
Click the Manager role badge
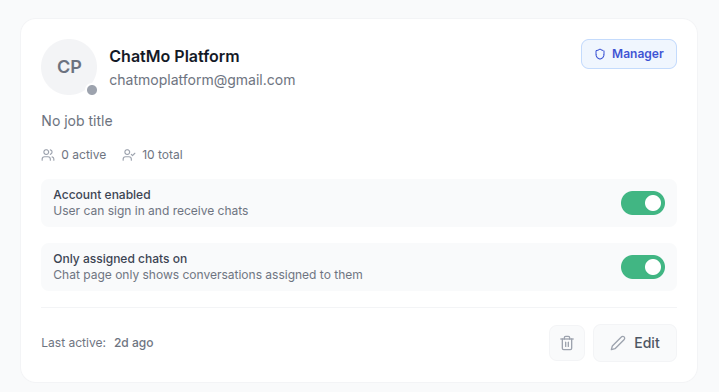click(x=629, y=54)
